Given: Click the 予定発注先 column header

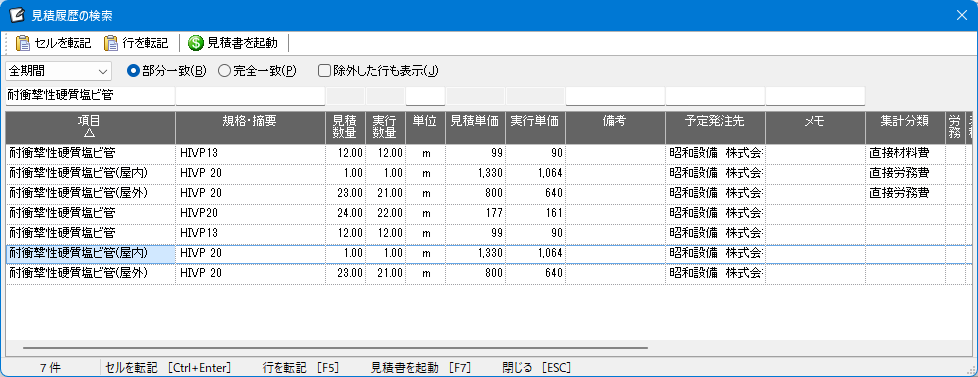Looking at the screenshot, I should [715, 127].
